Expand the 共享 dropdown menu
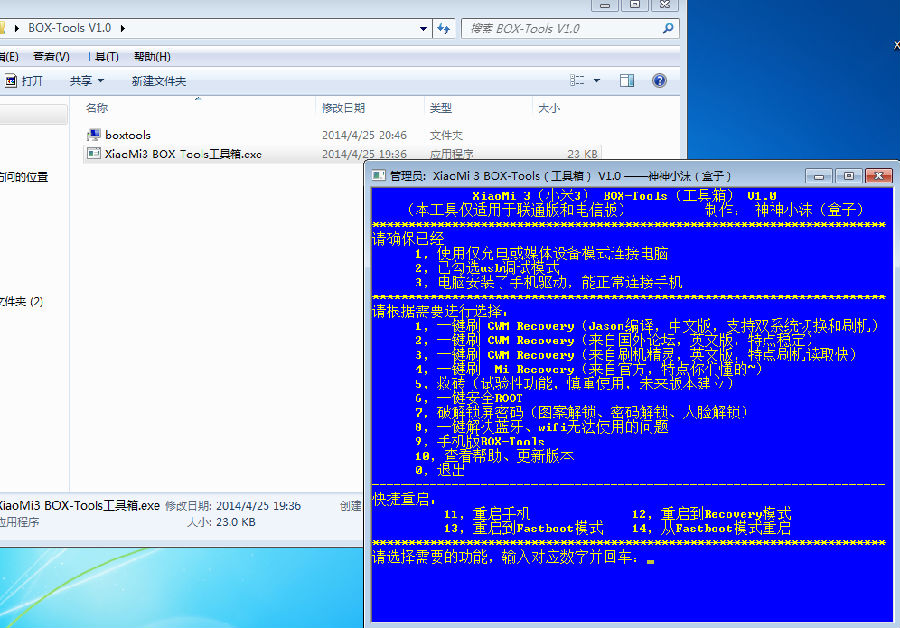The image size is (900, 628). click(87, 81)
